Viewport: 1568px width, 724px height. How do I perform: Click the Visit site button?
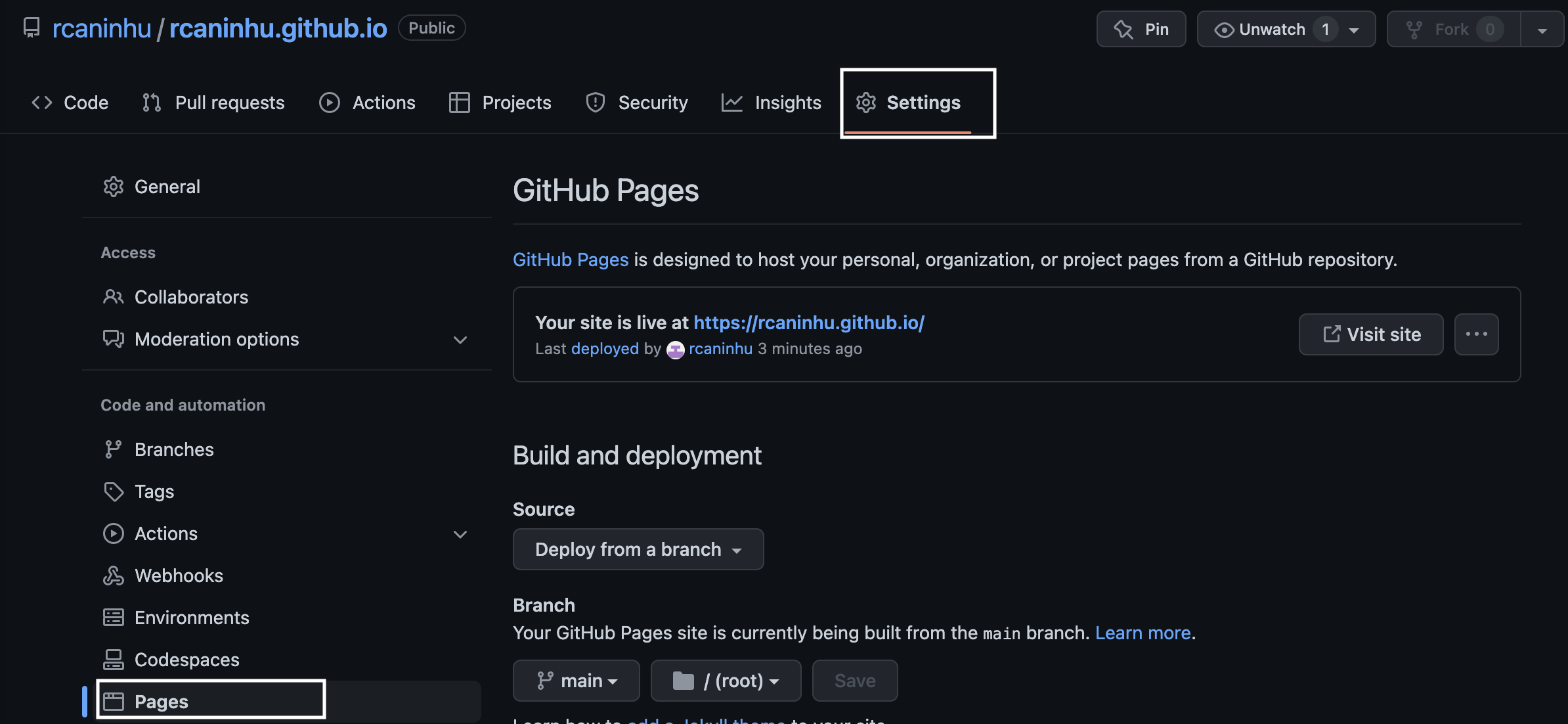point(1370,334)
